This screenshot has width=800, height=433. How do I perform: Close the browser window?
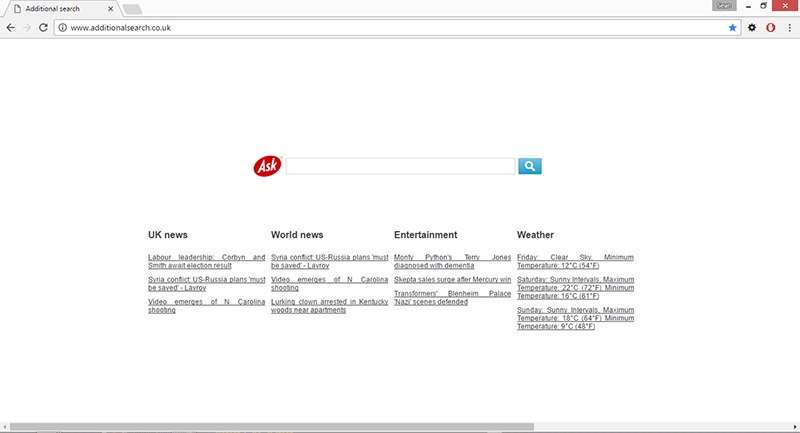[785, 6]
